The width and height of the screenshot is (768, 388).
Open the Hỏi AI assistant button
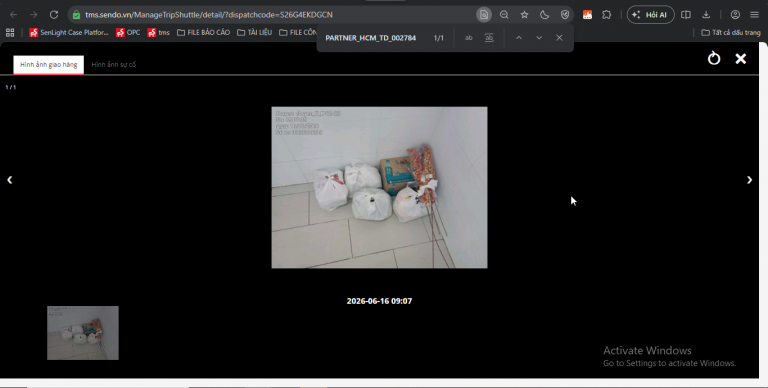(x=650, y=15)
